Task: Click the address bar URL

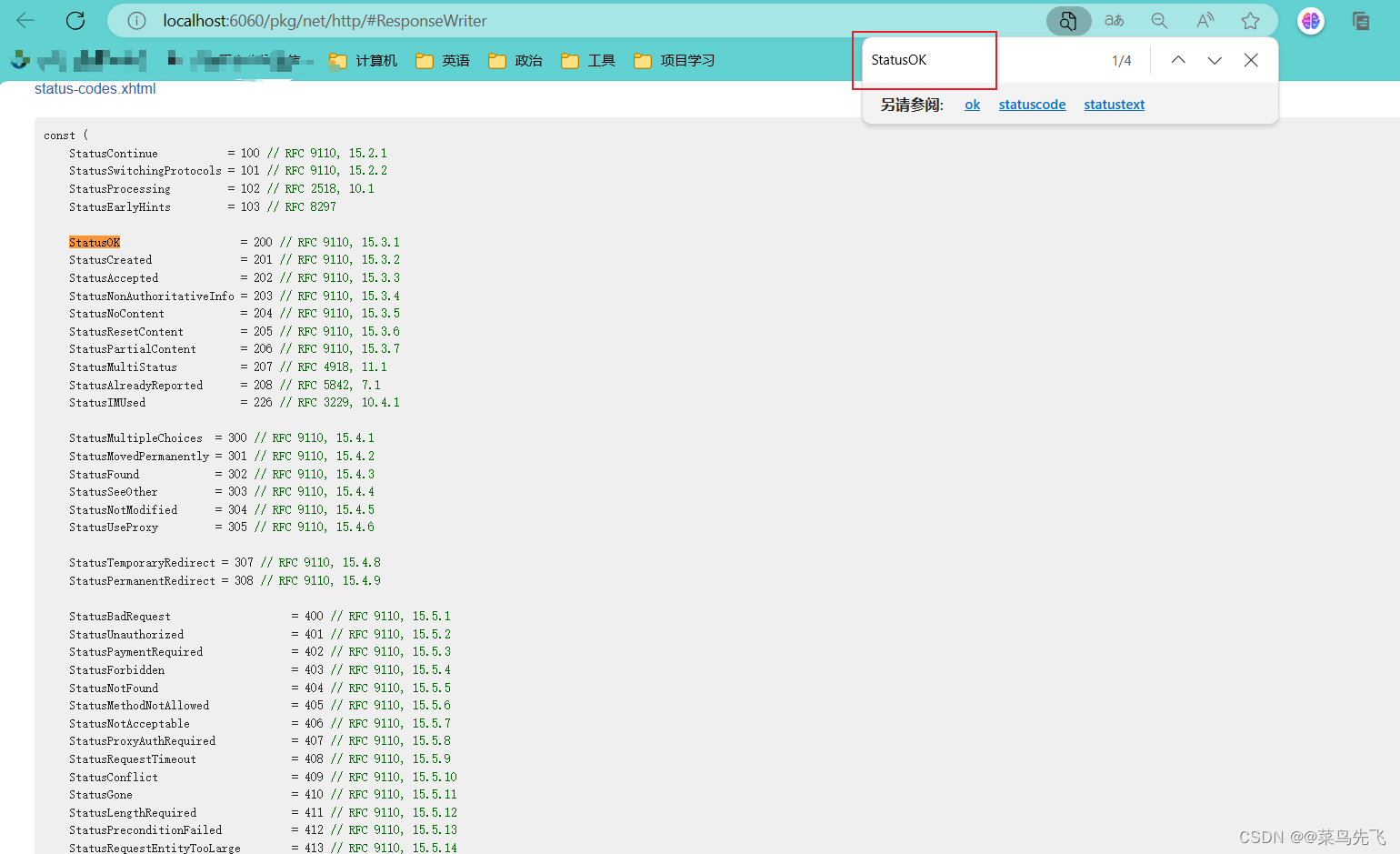Action: coord(325,20)
